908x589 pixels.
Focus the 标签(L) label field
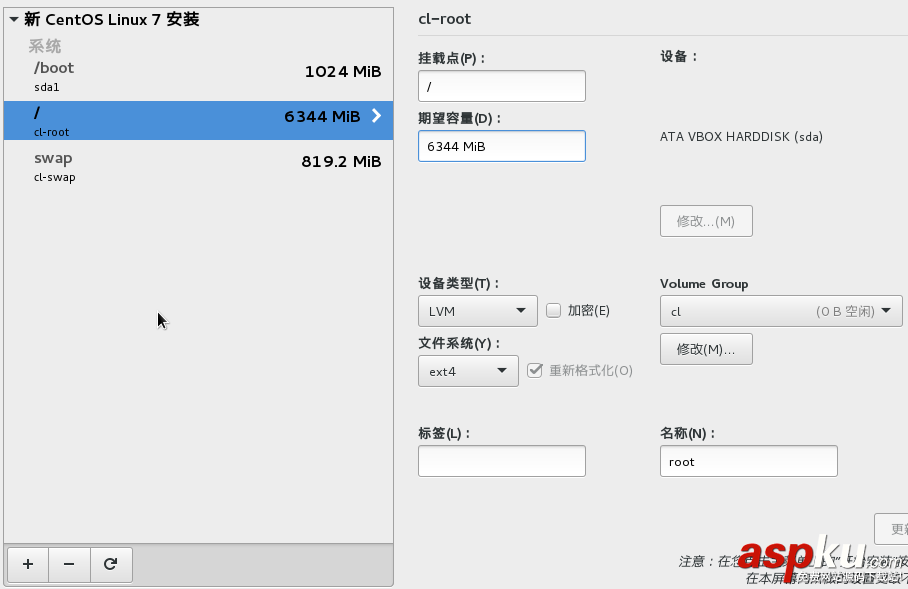[x=501, y=461]
